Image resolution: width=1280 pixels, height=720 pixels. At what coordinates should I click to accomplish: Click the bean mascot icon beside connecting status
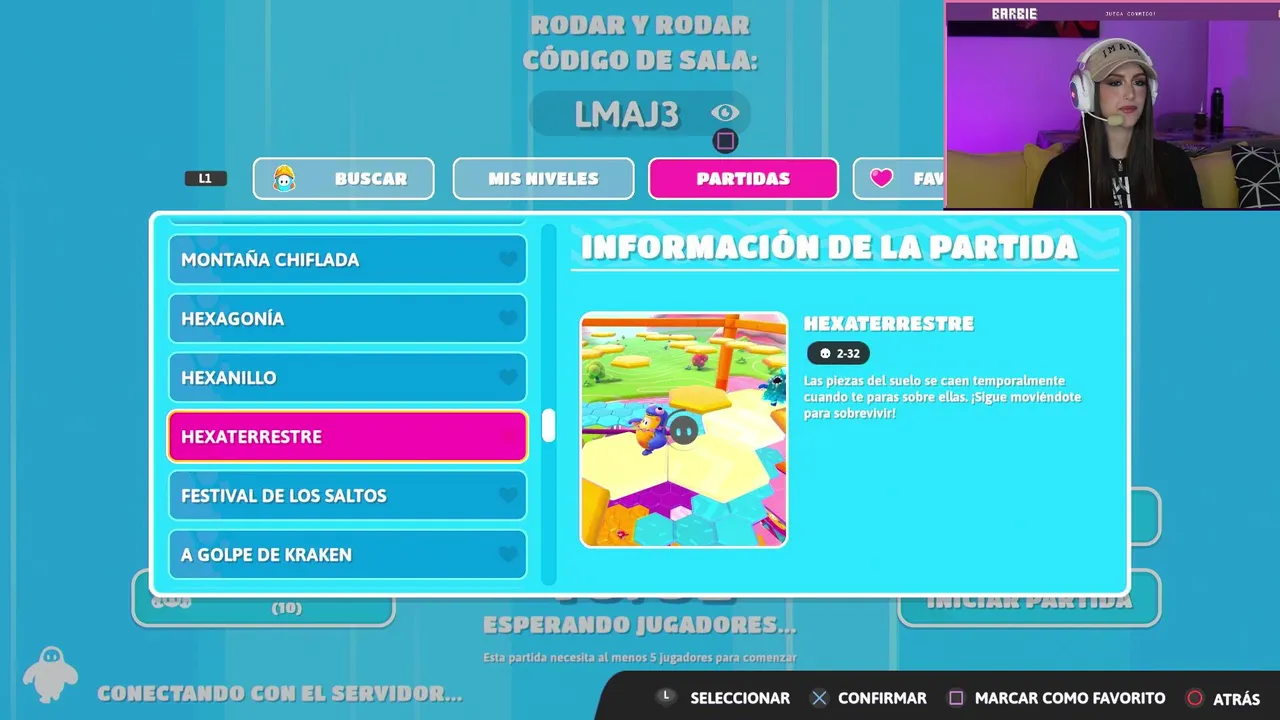coord(50,673)
